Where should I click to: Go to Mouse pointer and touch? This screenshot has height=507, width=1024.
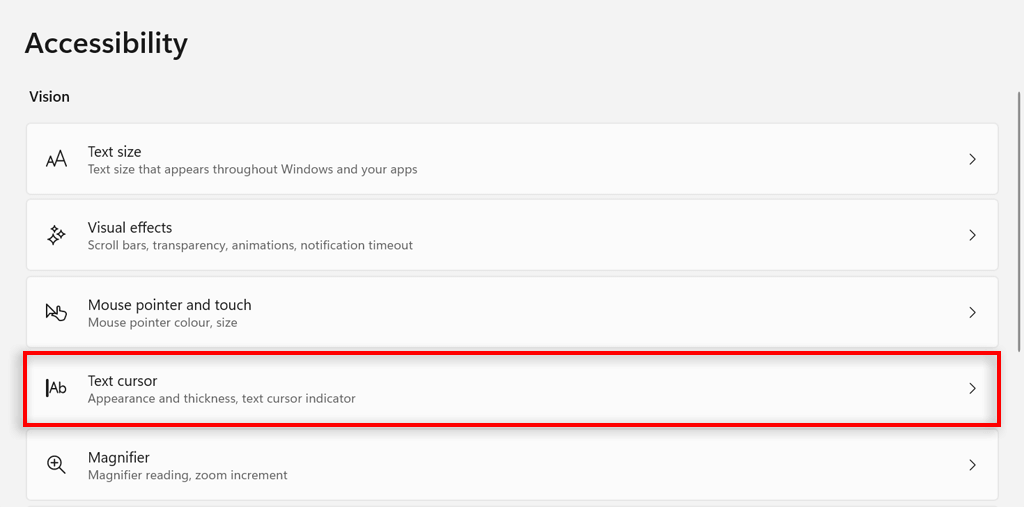click(169, 305)
